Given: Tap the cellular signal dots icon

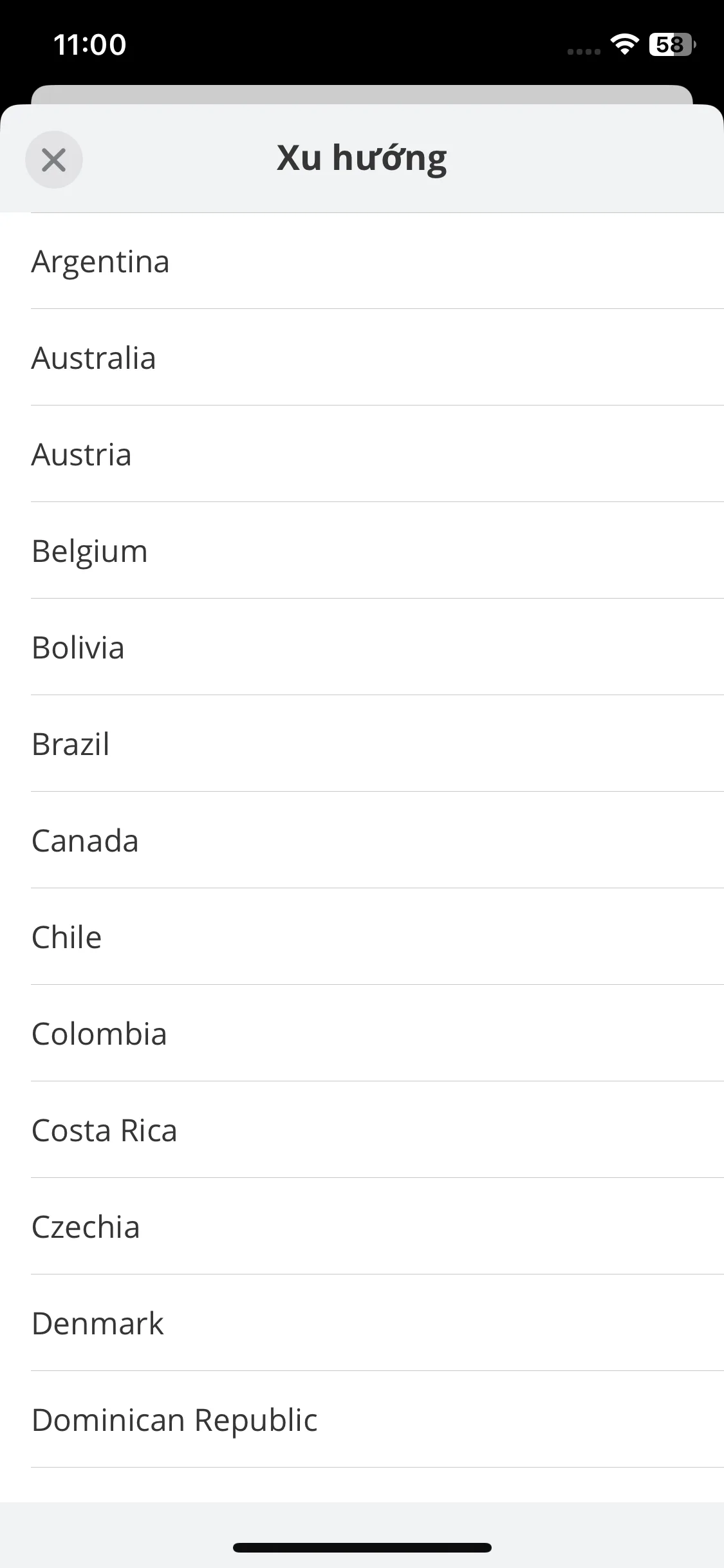Looking at the screenshot, I should (584, 51).
